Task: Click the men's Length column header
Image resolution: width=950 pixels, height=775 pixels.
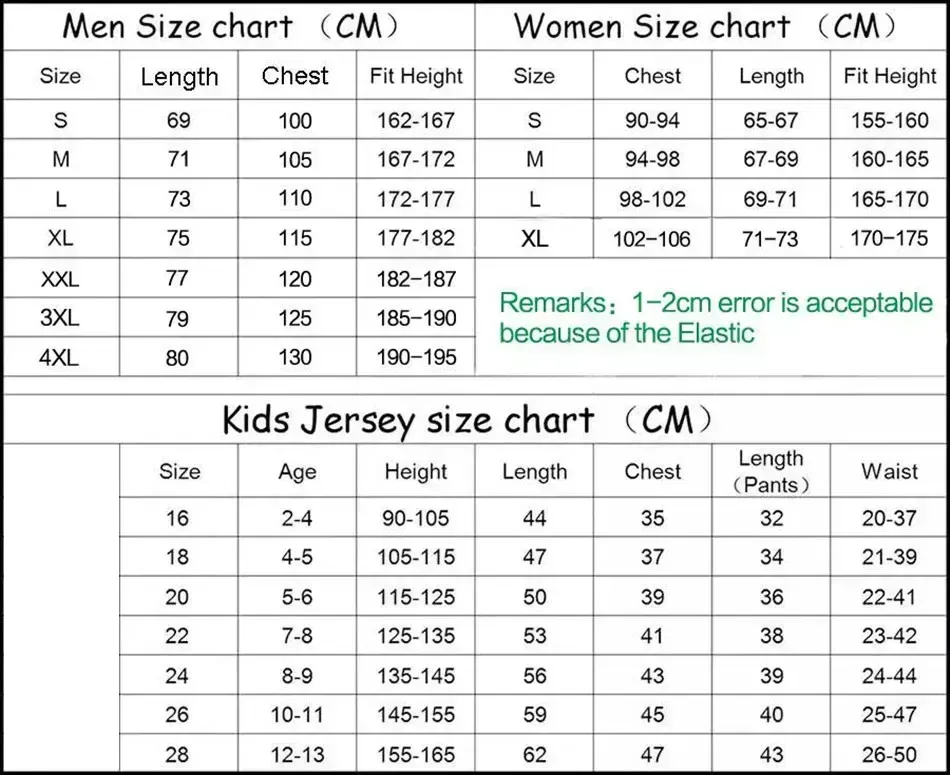Action: point(179,77)
